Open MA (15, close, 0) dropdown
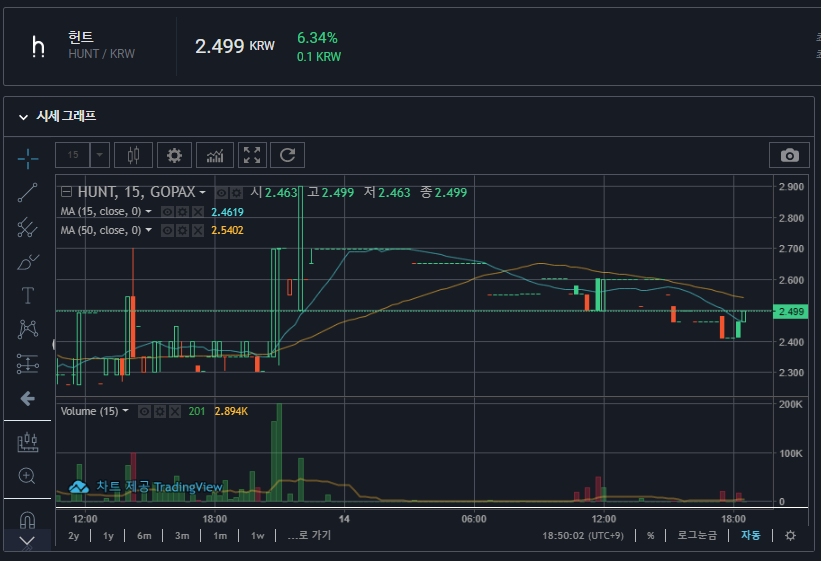The height and width of the screenshot is (561, 821). point(149,211)
